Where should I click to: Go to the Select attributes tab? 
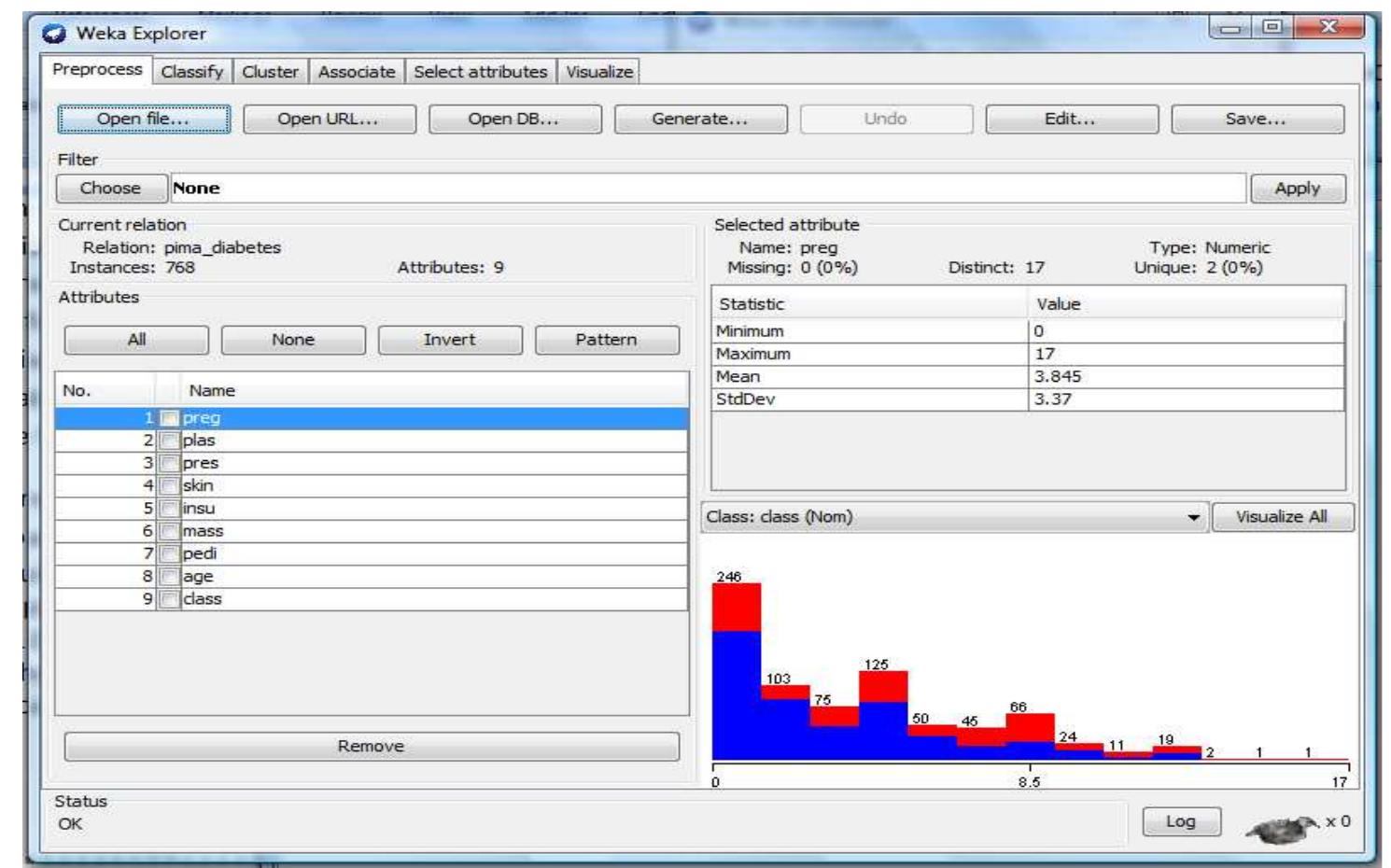[481, 72]
